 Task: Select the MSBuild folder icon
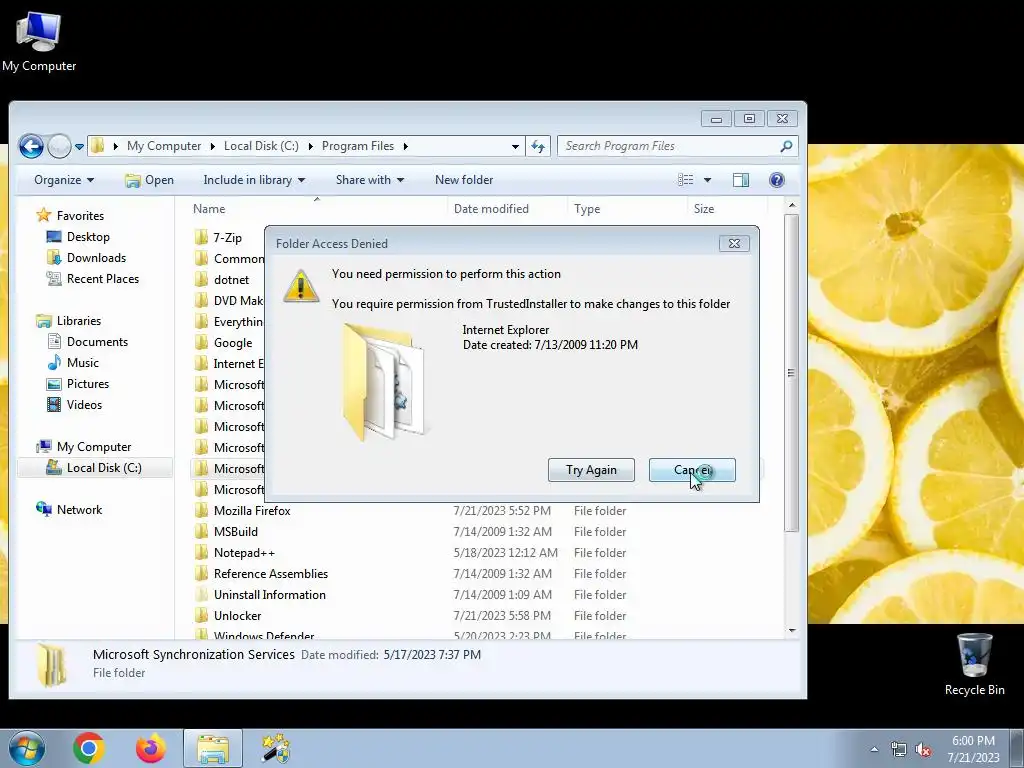tap(201, 532)
